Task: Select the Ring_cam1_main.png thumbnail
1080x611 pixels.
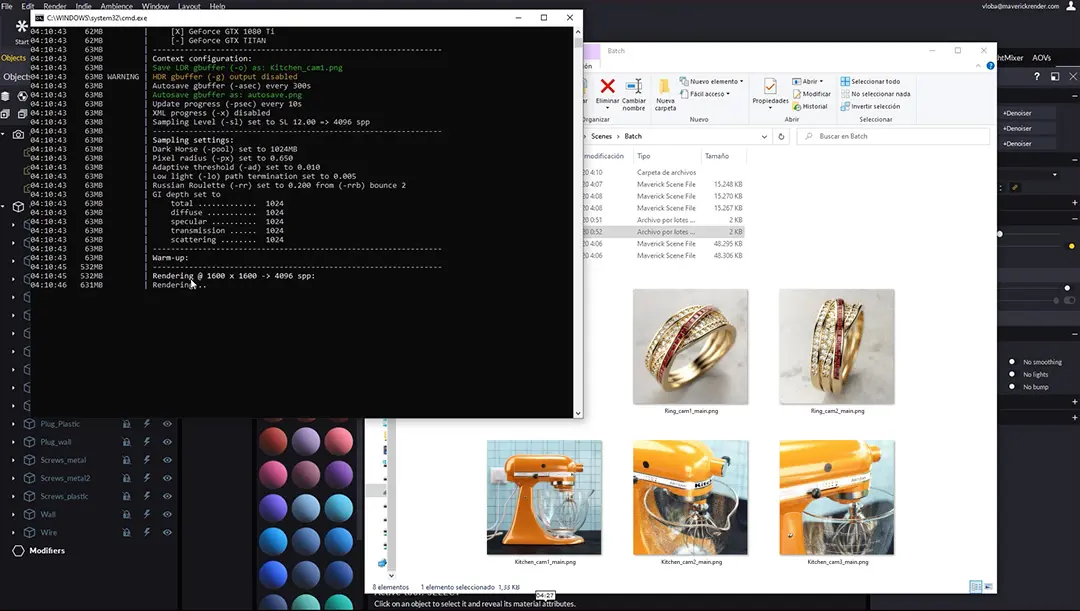Action: pyautogui.click(x=690, y=345)
